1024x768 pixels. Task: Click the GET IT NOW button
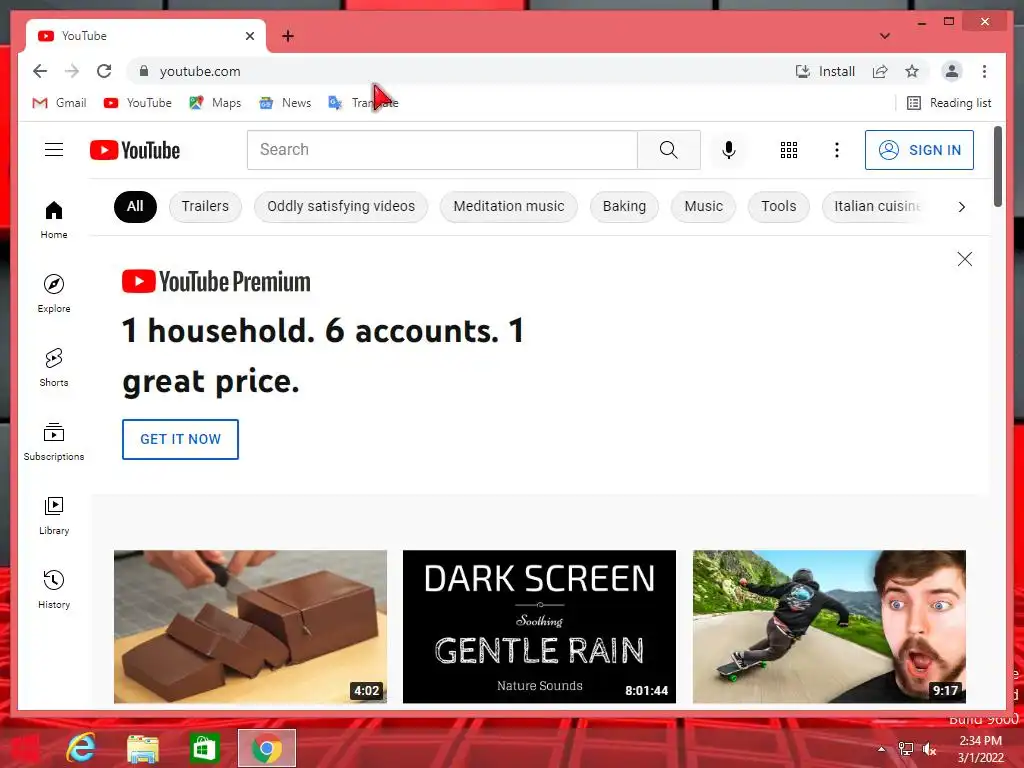pos(180,440)
